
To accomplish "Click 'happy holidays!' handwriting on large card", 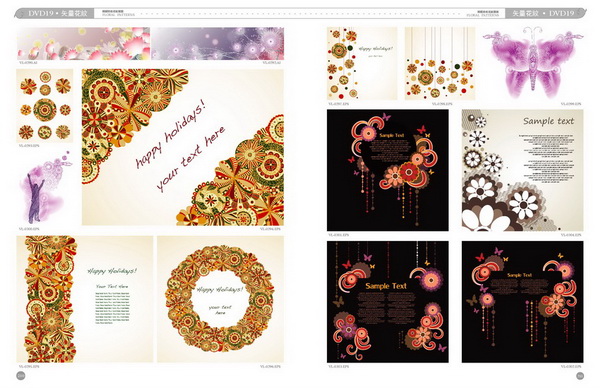I will click(171, 134).
